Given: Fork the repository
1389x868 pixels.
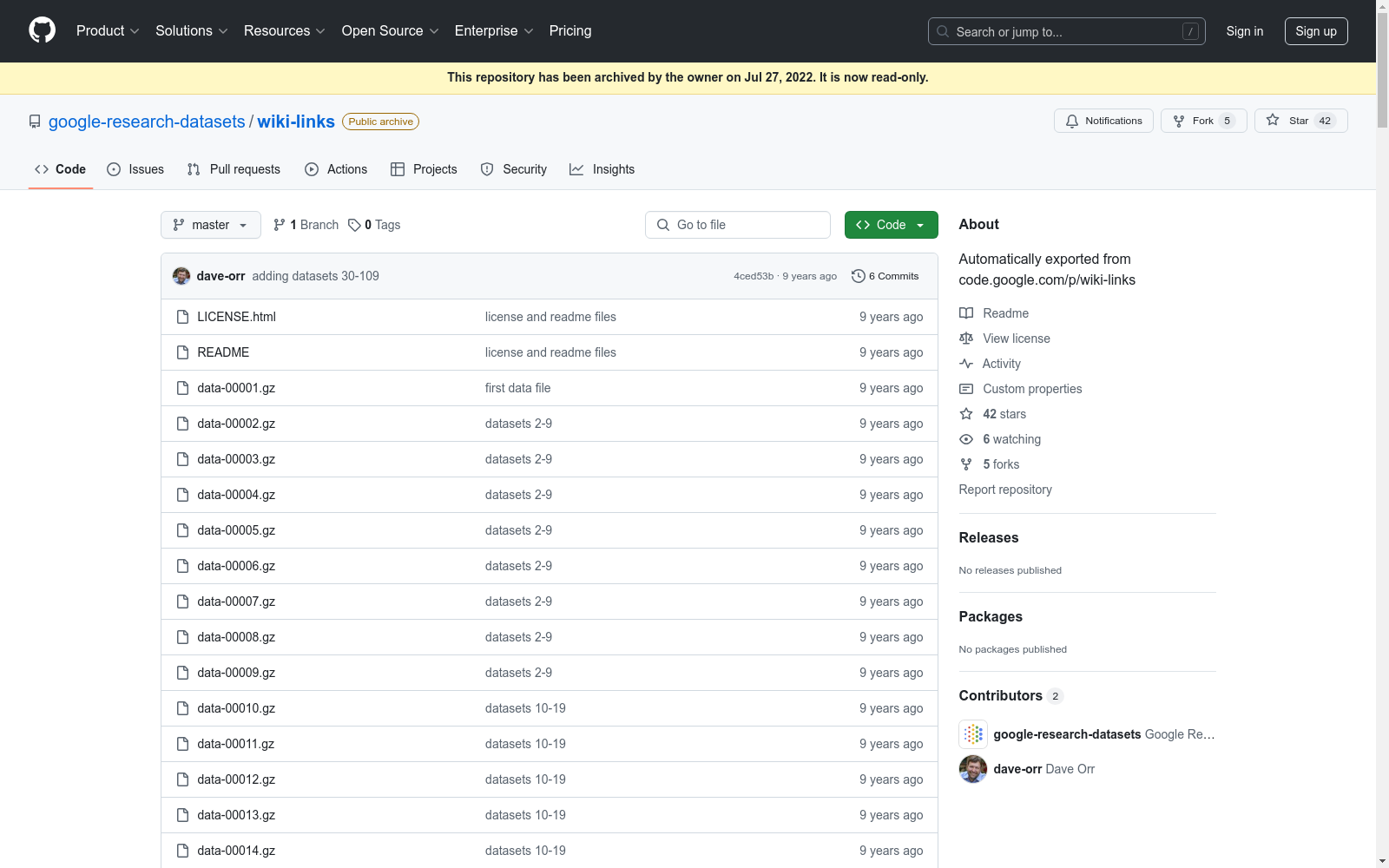Looking at the screenshot, I should [1203, 121].
